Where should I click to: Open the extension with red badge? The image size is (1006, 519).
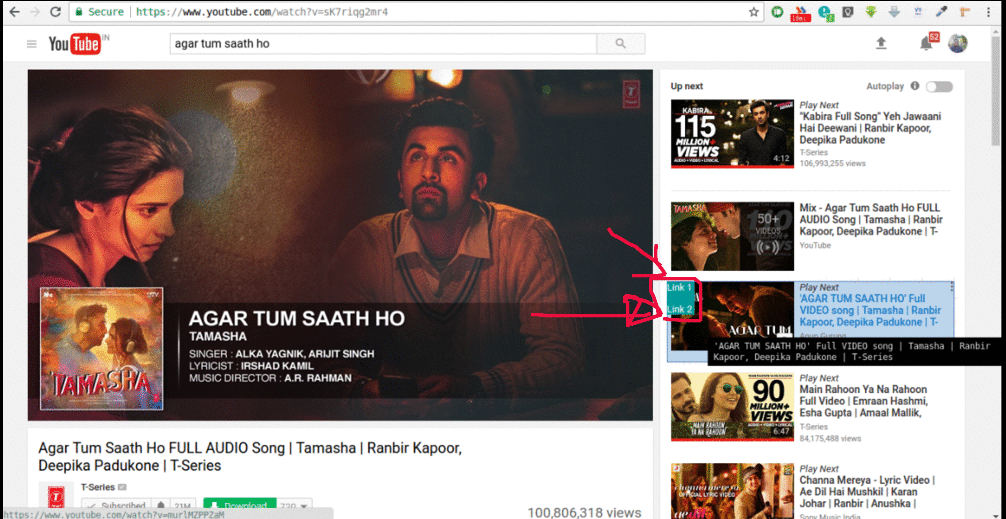click(799, 13)
